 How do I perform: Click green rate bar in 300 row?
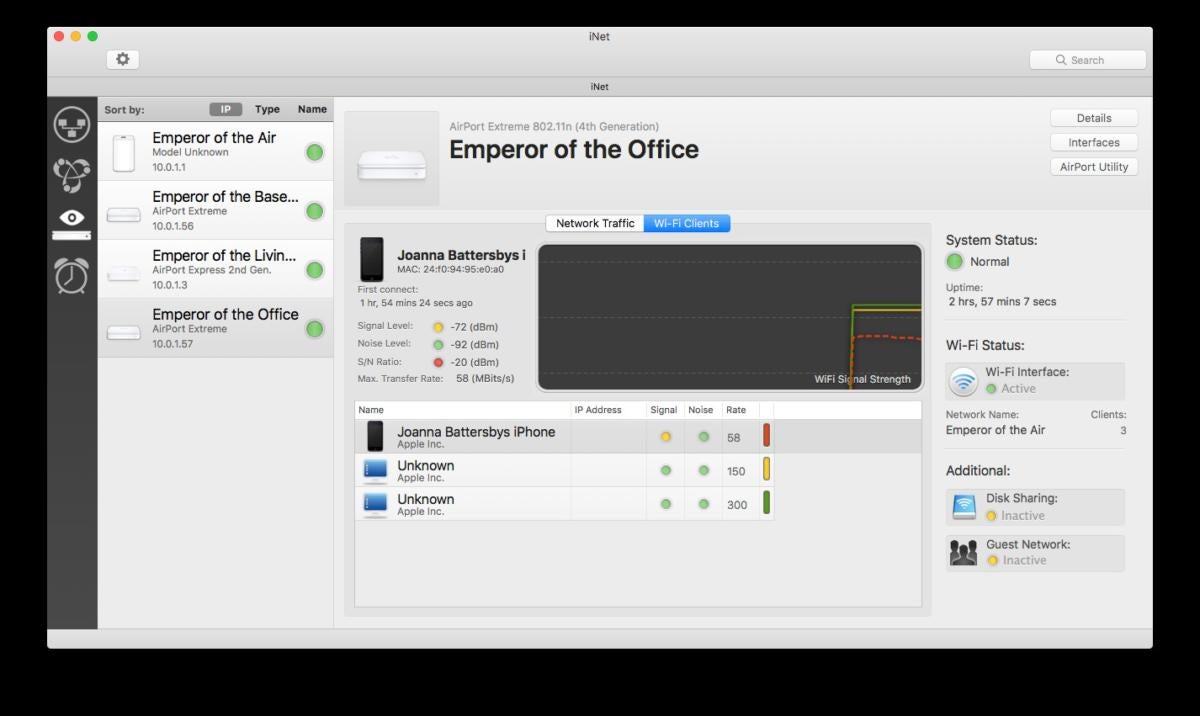(x=767, y=504)
